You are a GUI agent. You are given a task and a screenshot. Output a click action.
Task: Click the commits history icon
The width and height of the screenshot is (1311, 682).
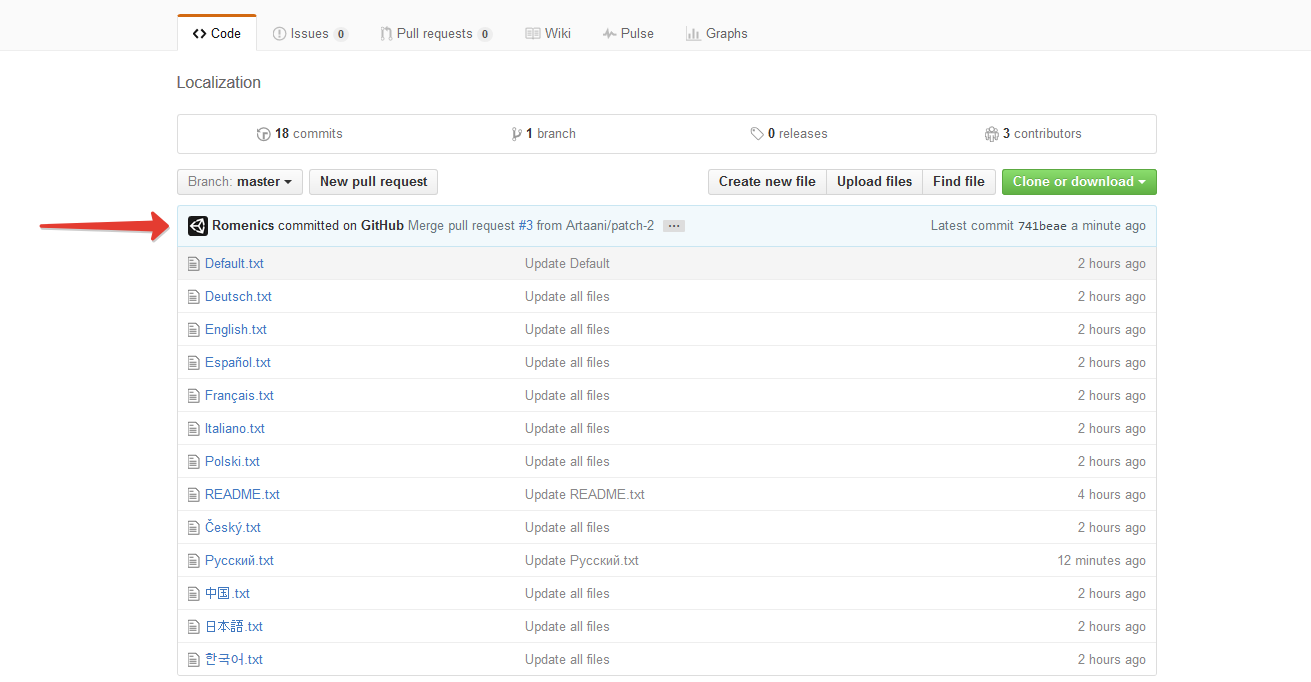(x=264, y=134)
